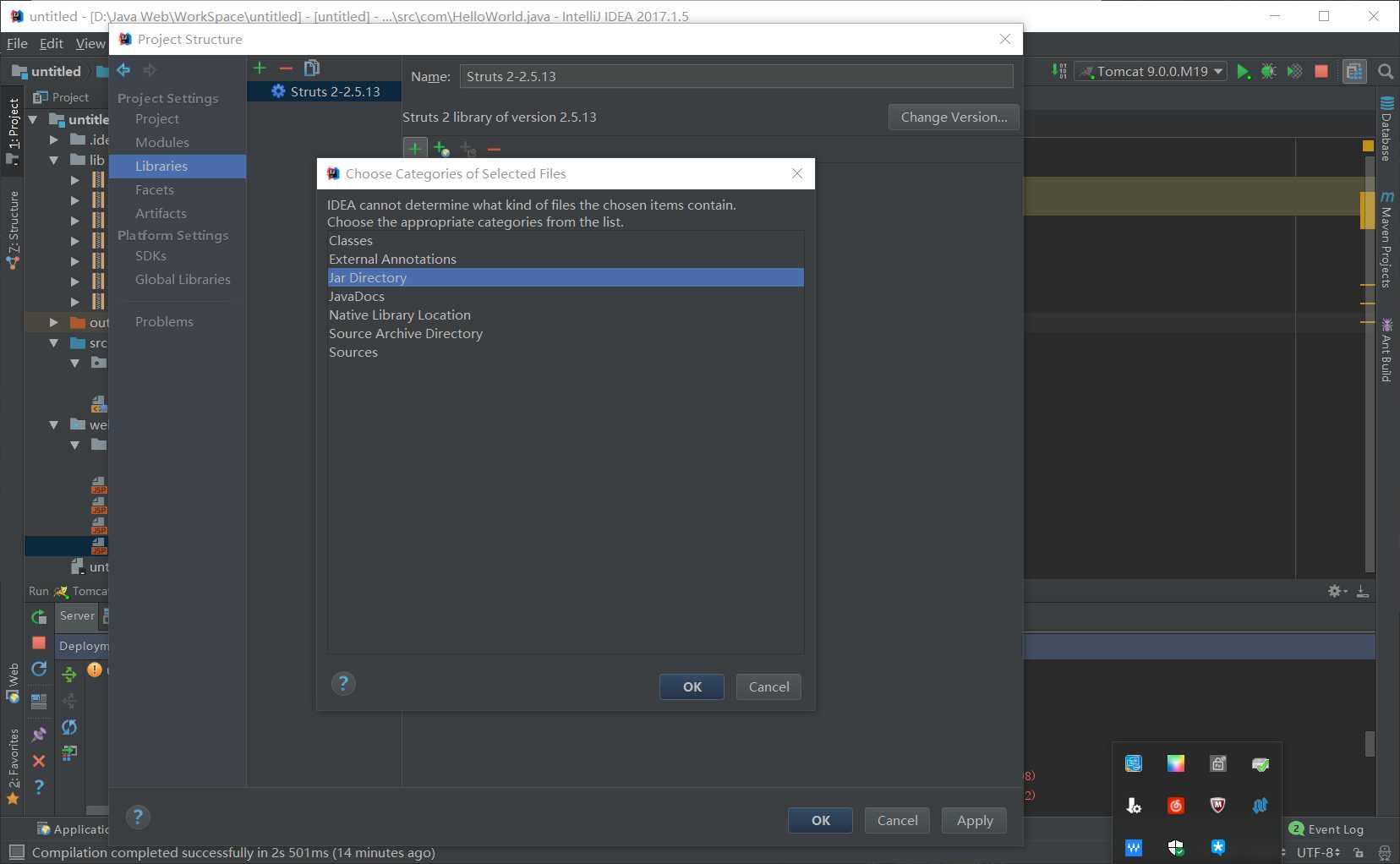This screenshot has height=864, width=1400.
Task: Switch to the Server tab in the Run panel
Action: pos(77,615)
